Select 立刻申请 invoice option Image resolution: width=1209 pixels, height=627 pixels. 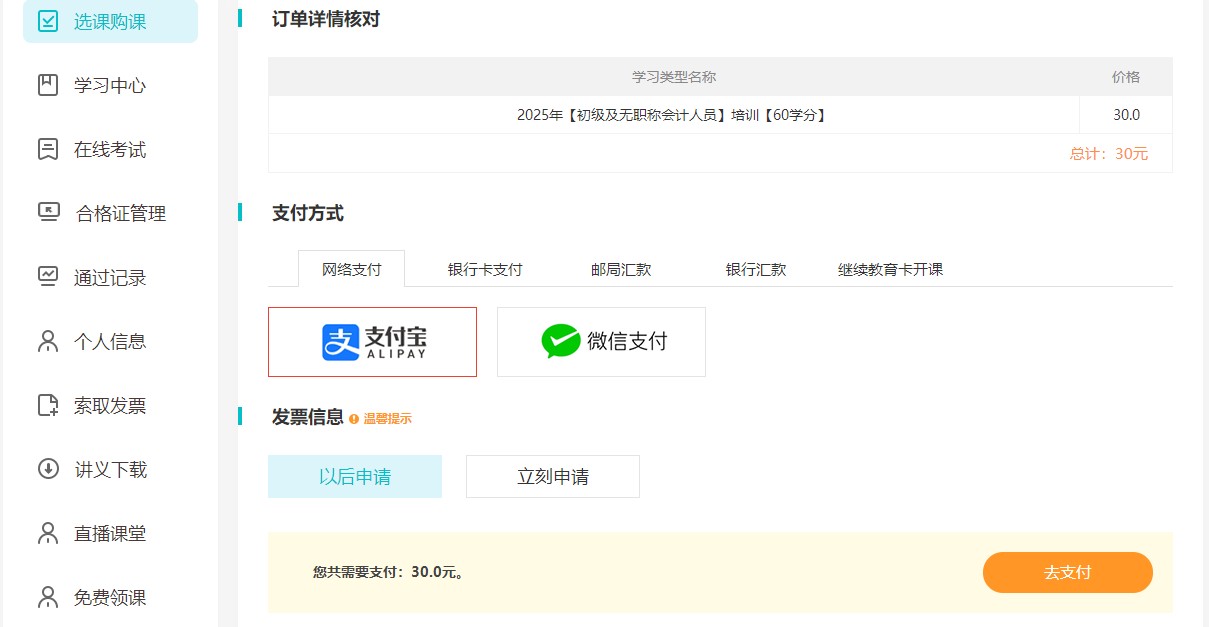click(x=552, y=477)
